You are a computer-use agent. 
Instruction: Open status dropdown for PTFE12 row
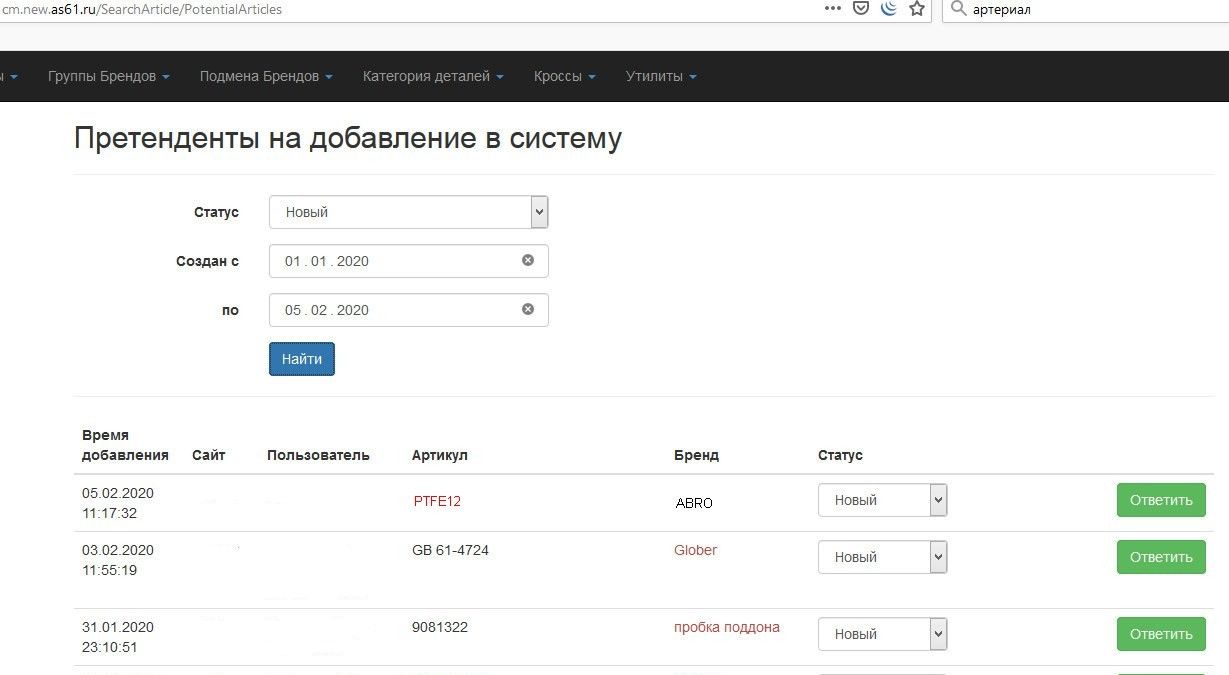[882, 500]
